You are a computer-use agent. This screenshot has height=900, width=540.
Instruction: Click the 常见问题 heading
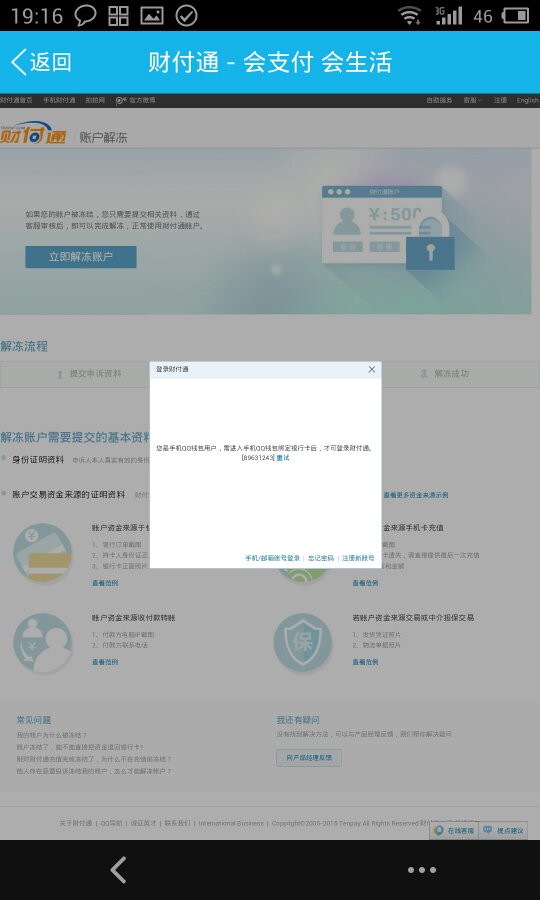(34, 720)
